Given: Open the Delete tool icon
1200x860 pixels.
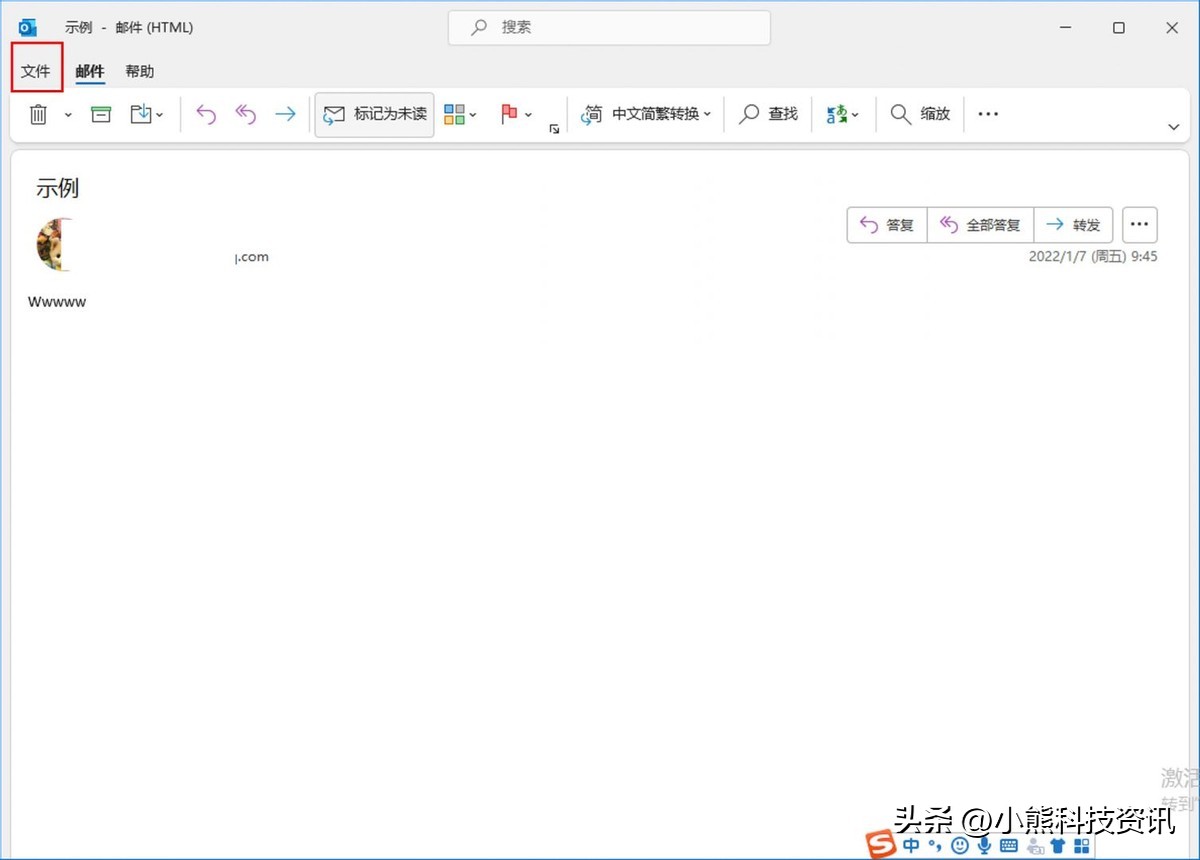Looking at the screenshot, I should [38, 113].
